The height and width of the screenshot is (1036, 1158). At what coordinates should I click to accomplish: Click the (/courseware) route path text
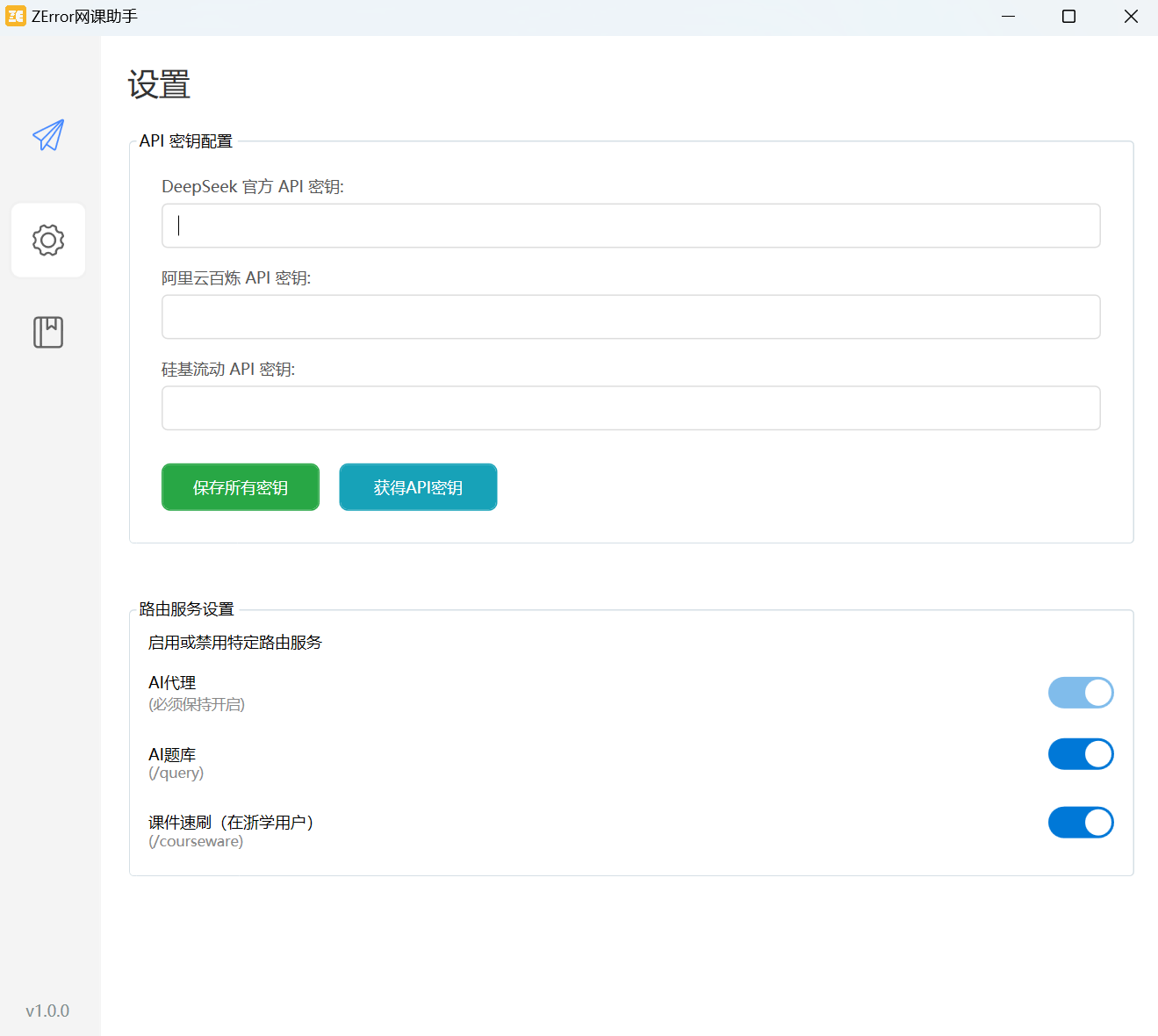click(x=196, y=841)
